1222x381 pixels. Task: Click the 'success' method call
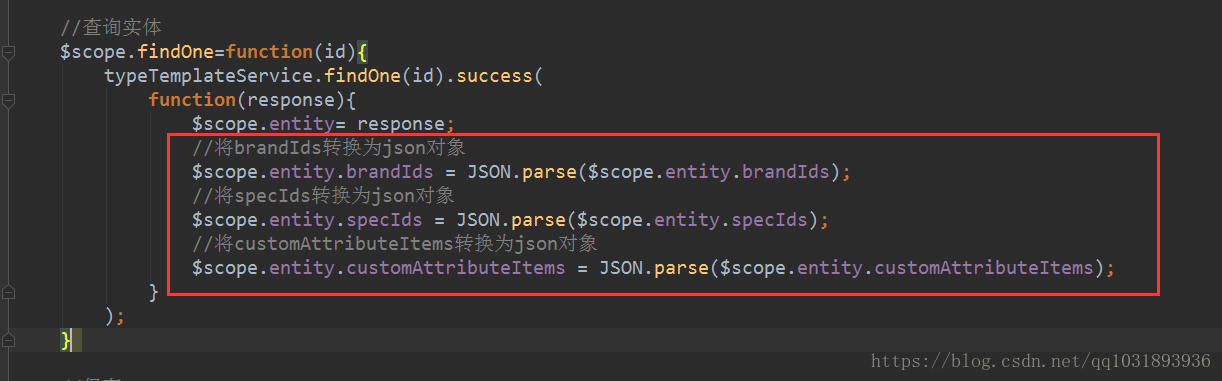click(x=494, y=75)
